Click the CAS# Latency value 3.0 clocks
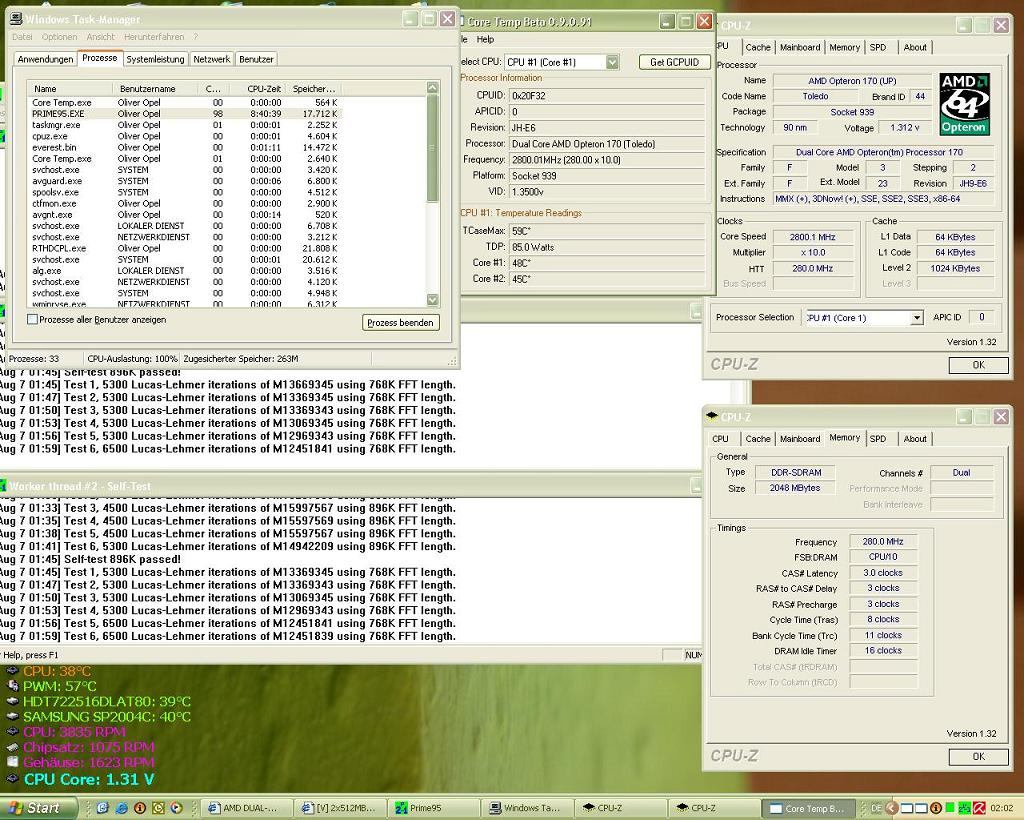1024x820 pixels. pos(883,573)
